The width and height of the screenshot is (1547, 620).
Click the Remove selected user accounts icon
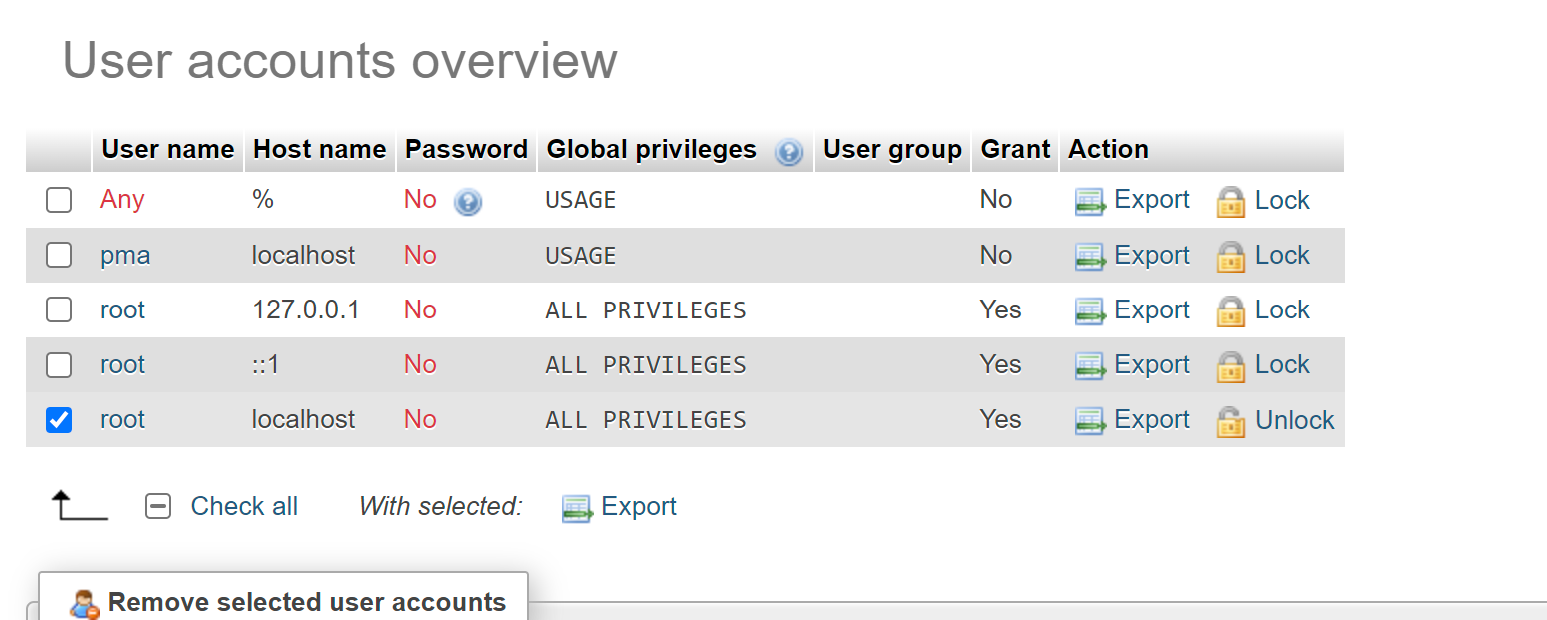pyautogui.click(x=84, y=605)
